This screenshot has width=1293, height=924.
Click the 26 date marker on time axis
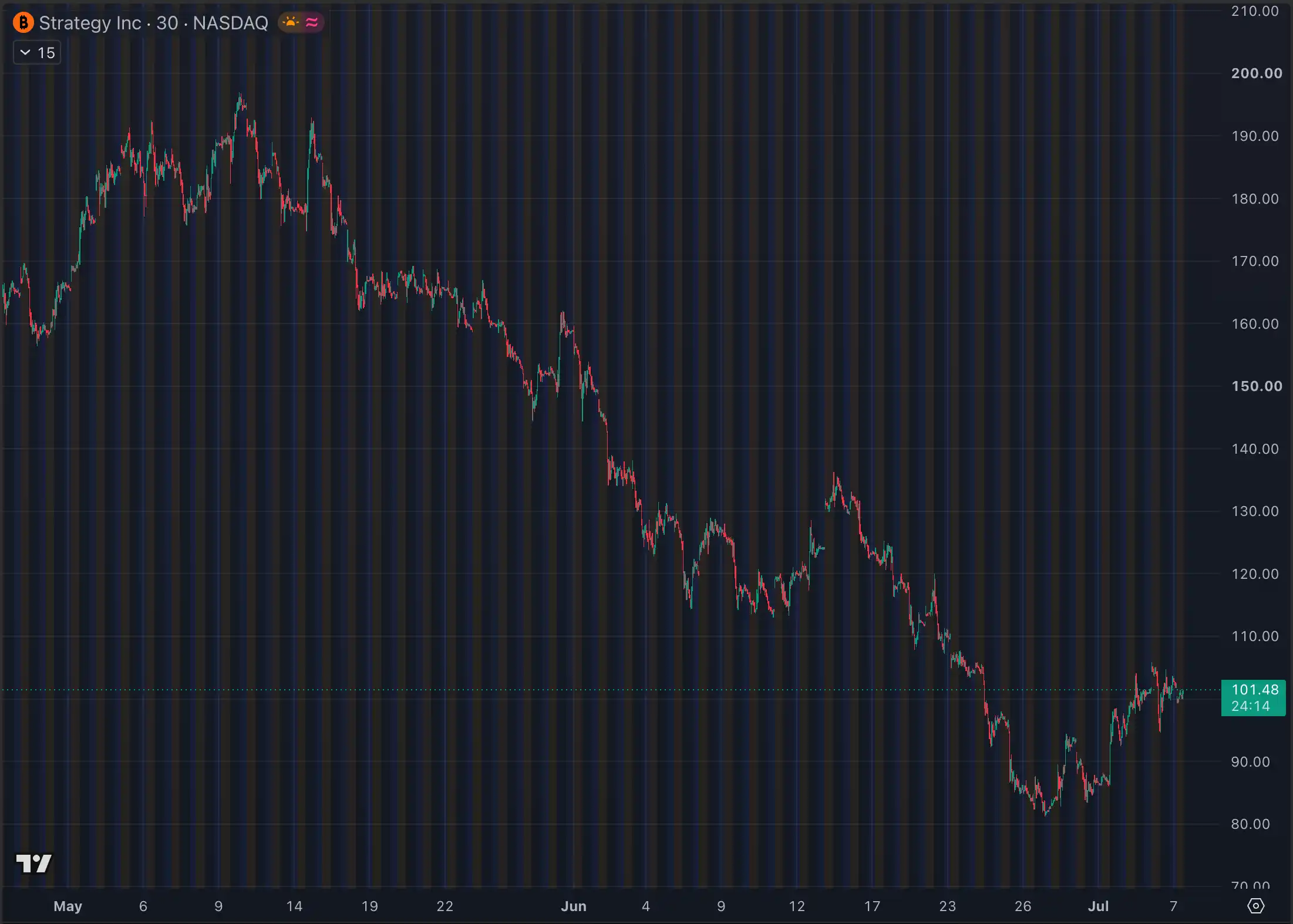click(x=1023, y=906)
